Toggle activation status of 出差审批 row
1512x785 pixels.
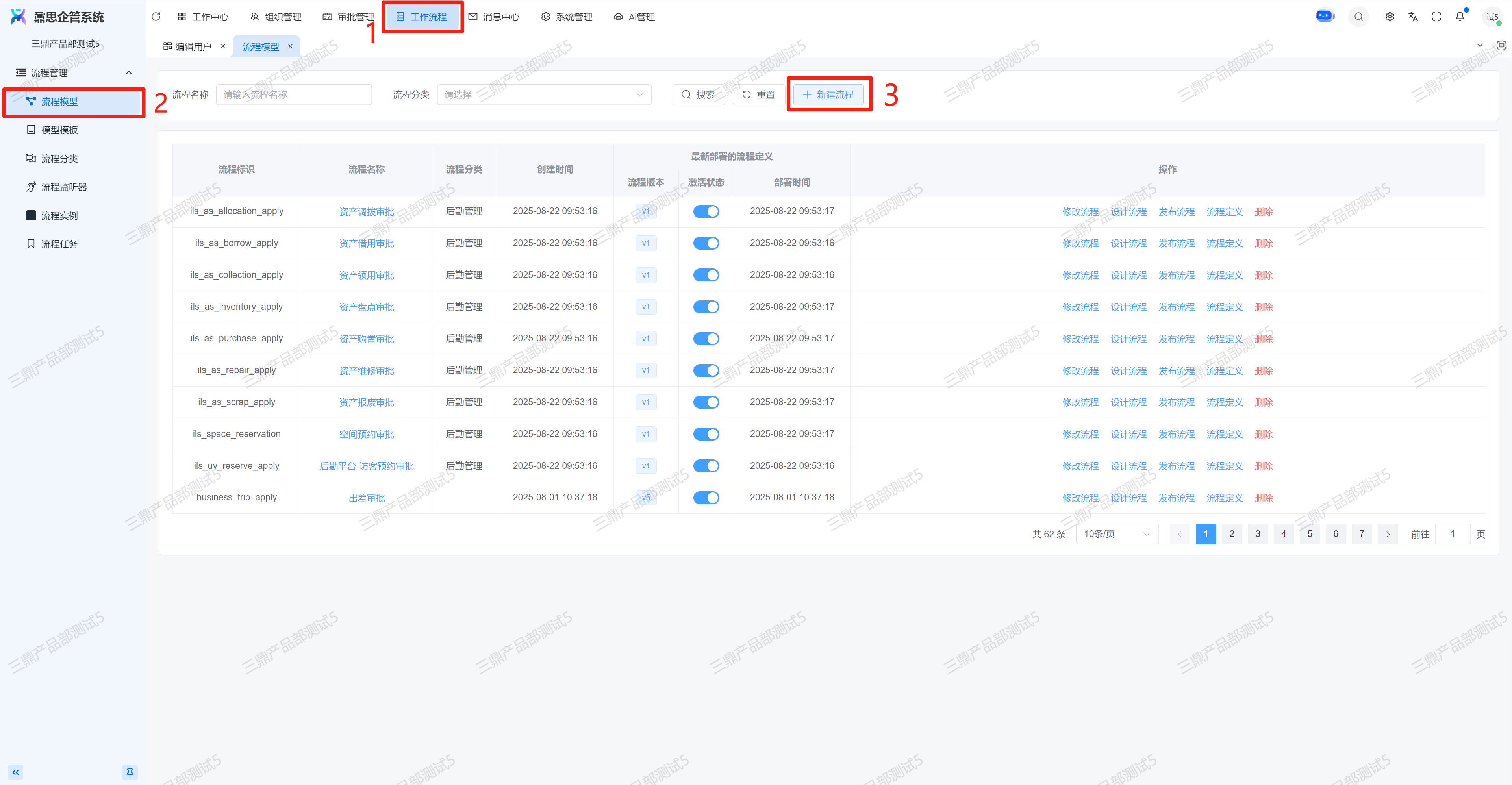pos(706,498)
